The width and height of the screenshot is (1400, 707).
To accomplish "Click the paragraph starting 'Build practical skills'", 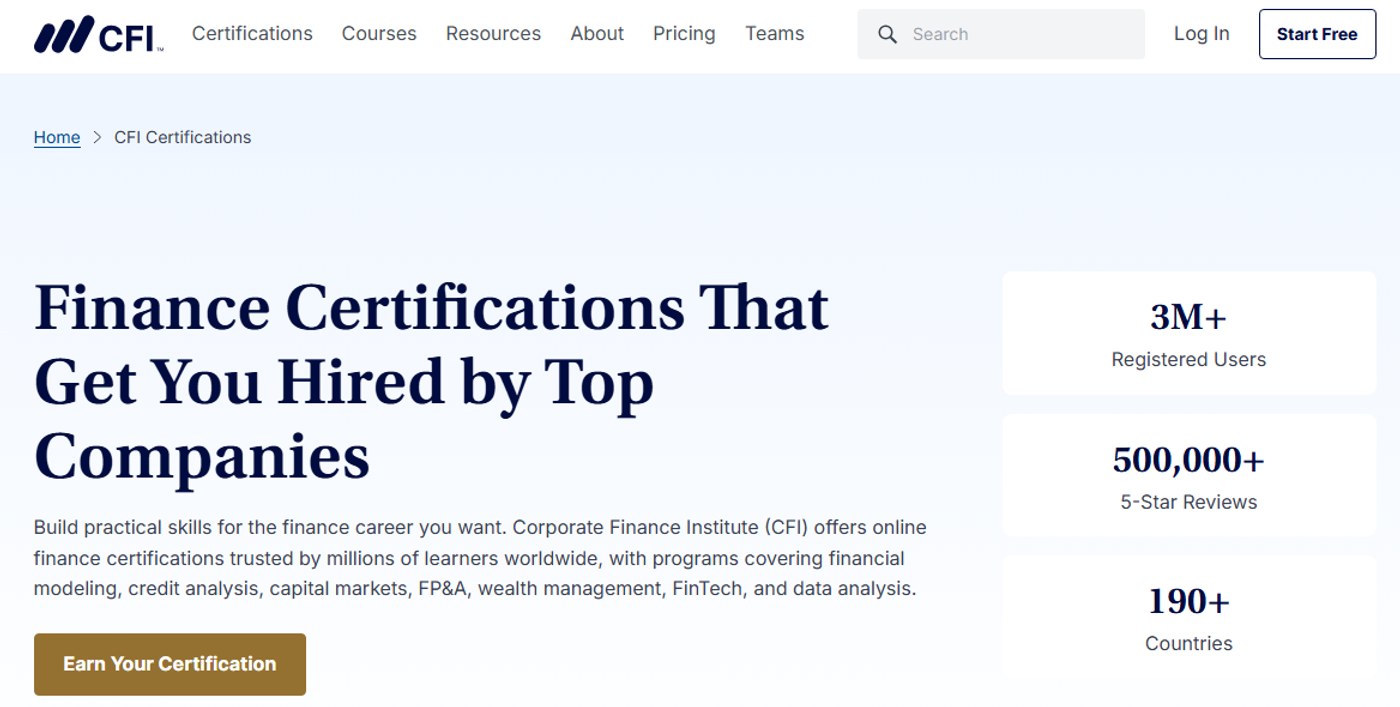I will tap(480, 558).
